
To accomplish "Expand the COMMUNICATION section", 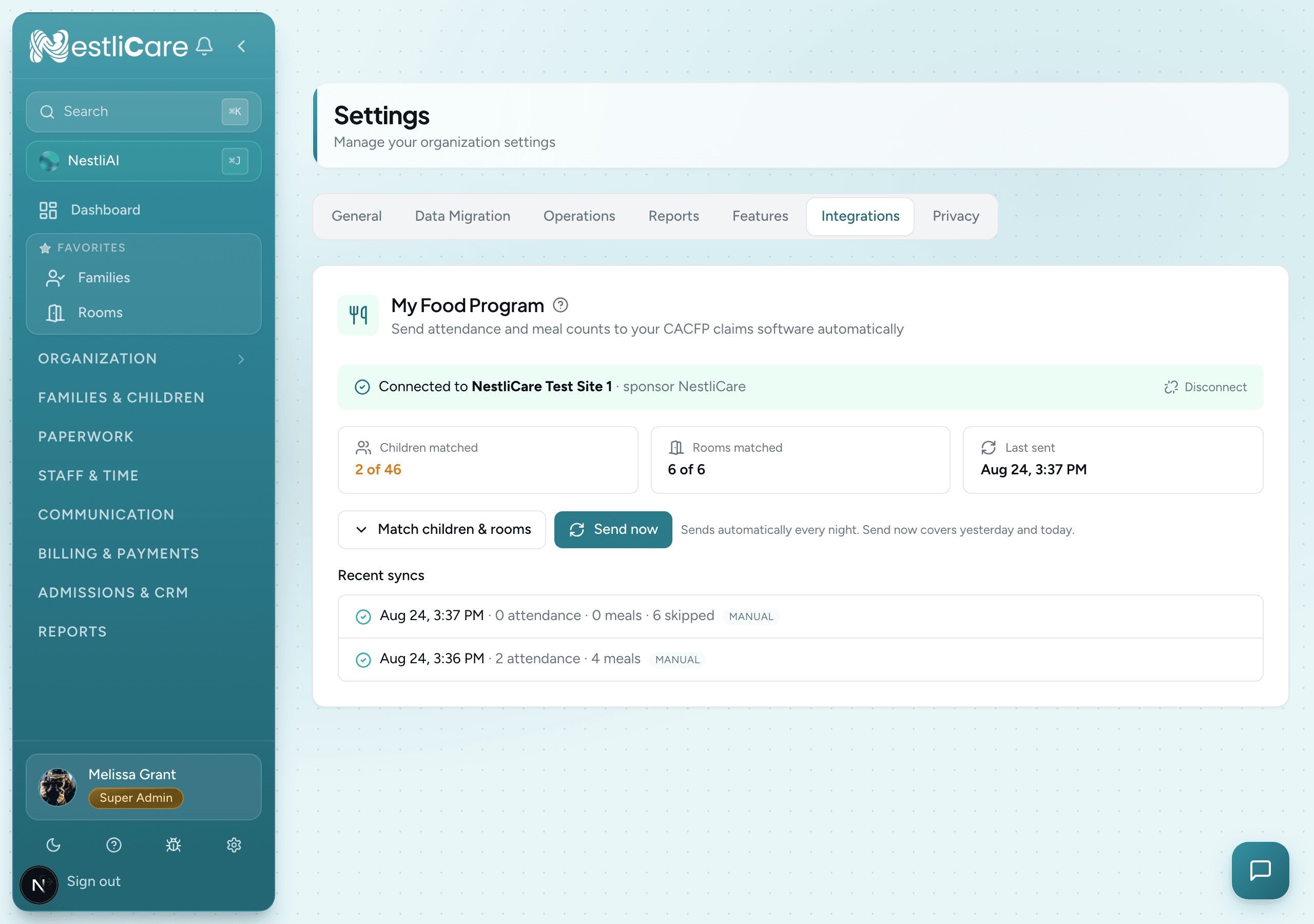I will 144,514.
